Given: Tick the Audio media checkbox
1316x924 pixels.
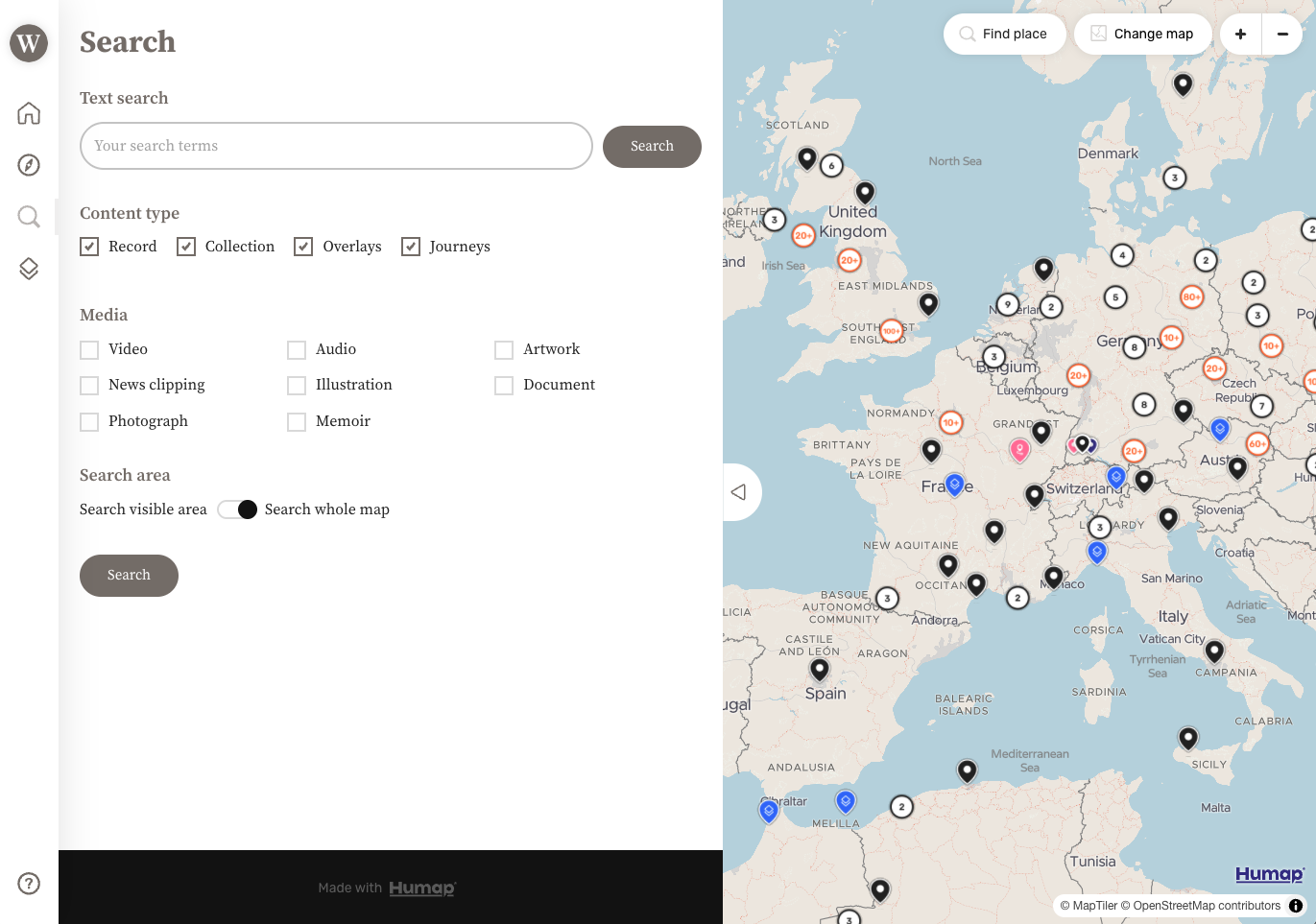Looking at the screenshot, I should (297, 350).
